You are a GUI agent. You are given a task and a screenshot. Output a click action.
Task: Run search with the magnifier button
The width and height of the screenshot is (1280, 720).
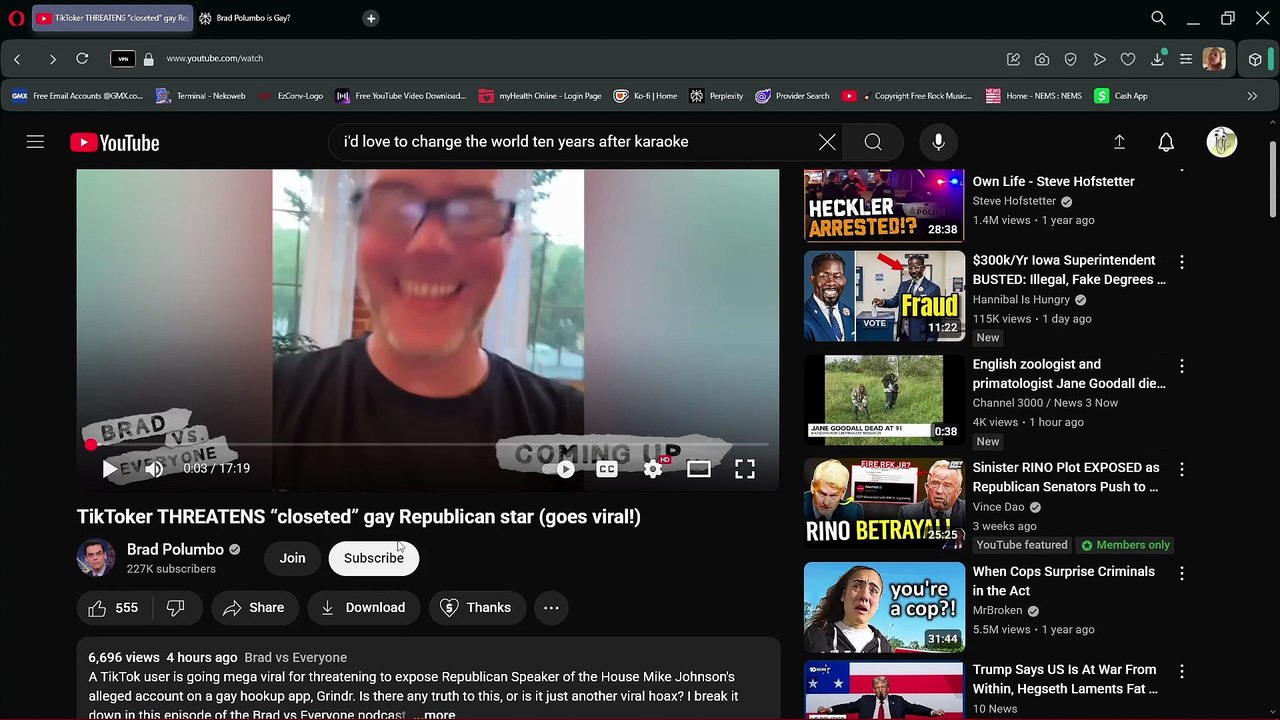(873, 142)
